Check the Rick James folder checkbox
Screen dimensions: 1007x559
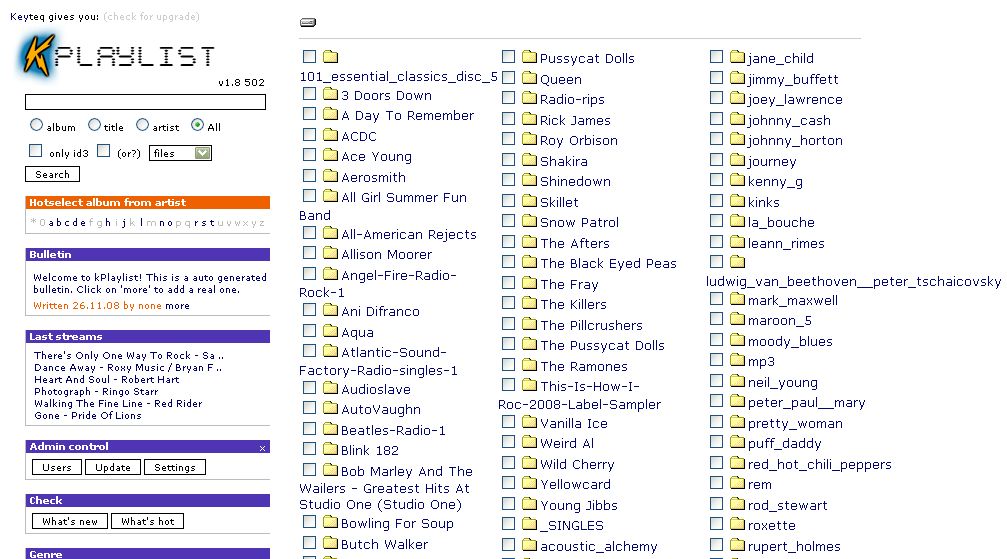coord(509,119)
